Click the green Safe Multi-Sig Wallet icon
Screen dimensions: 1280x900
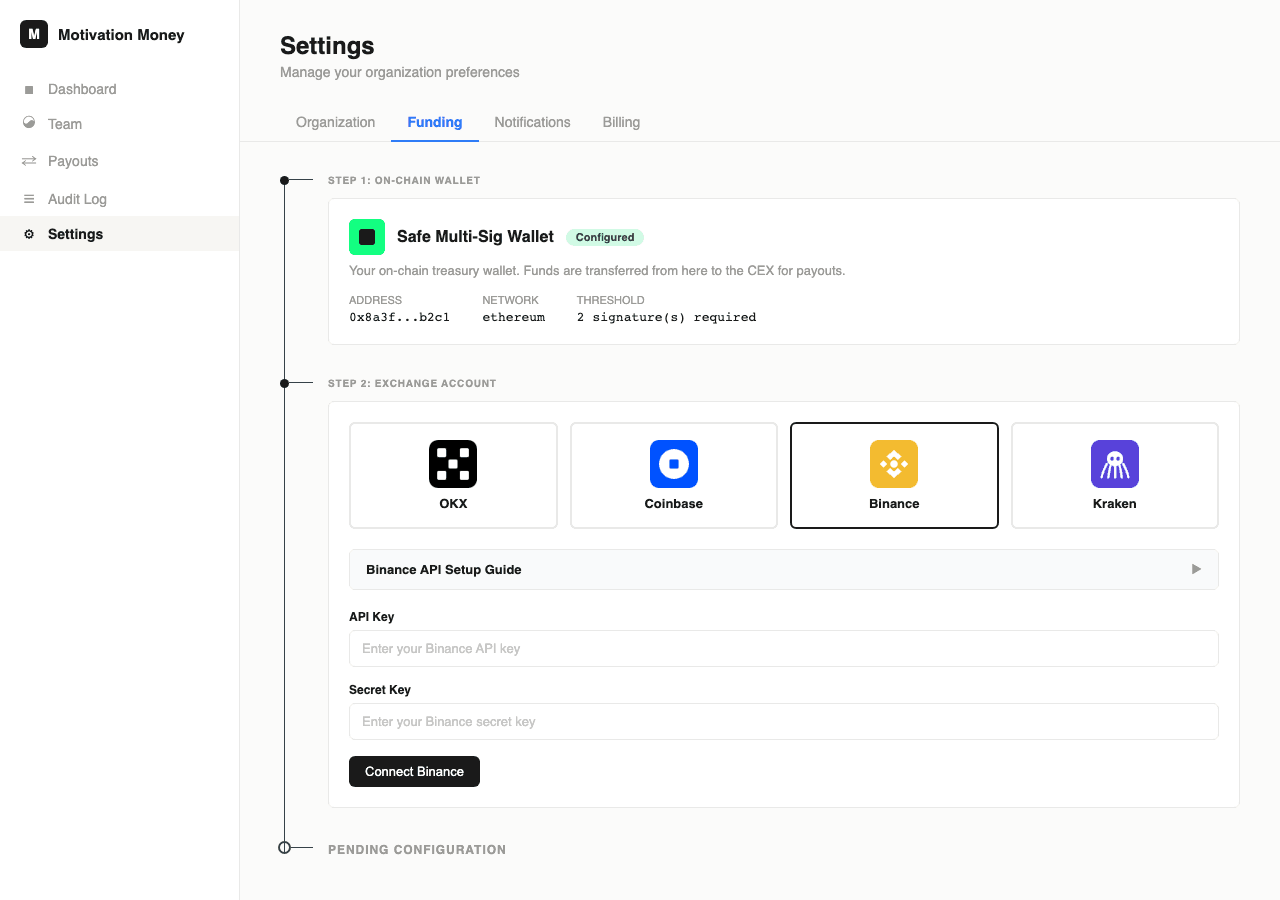367,237
